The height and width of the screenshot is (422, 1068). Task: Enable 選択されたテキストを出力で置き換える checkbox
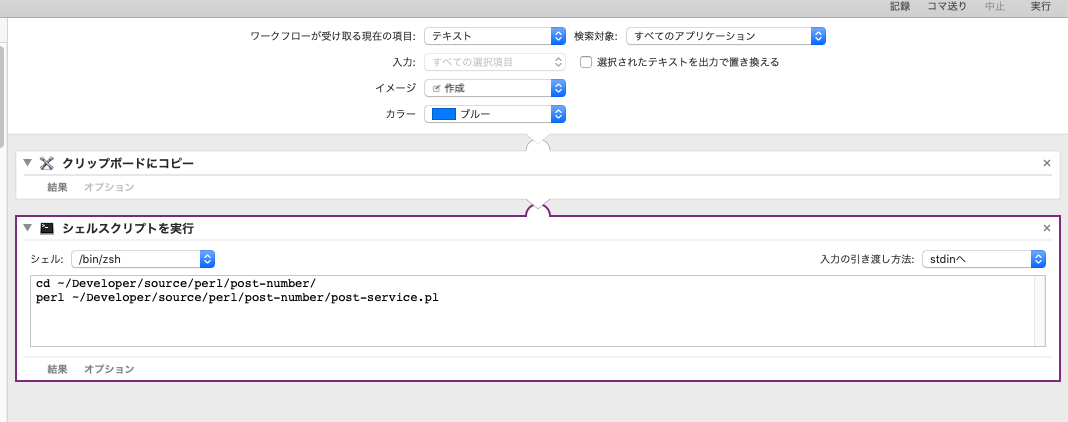[587, 62]
